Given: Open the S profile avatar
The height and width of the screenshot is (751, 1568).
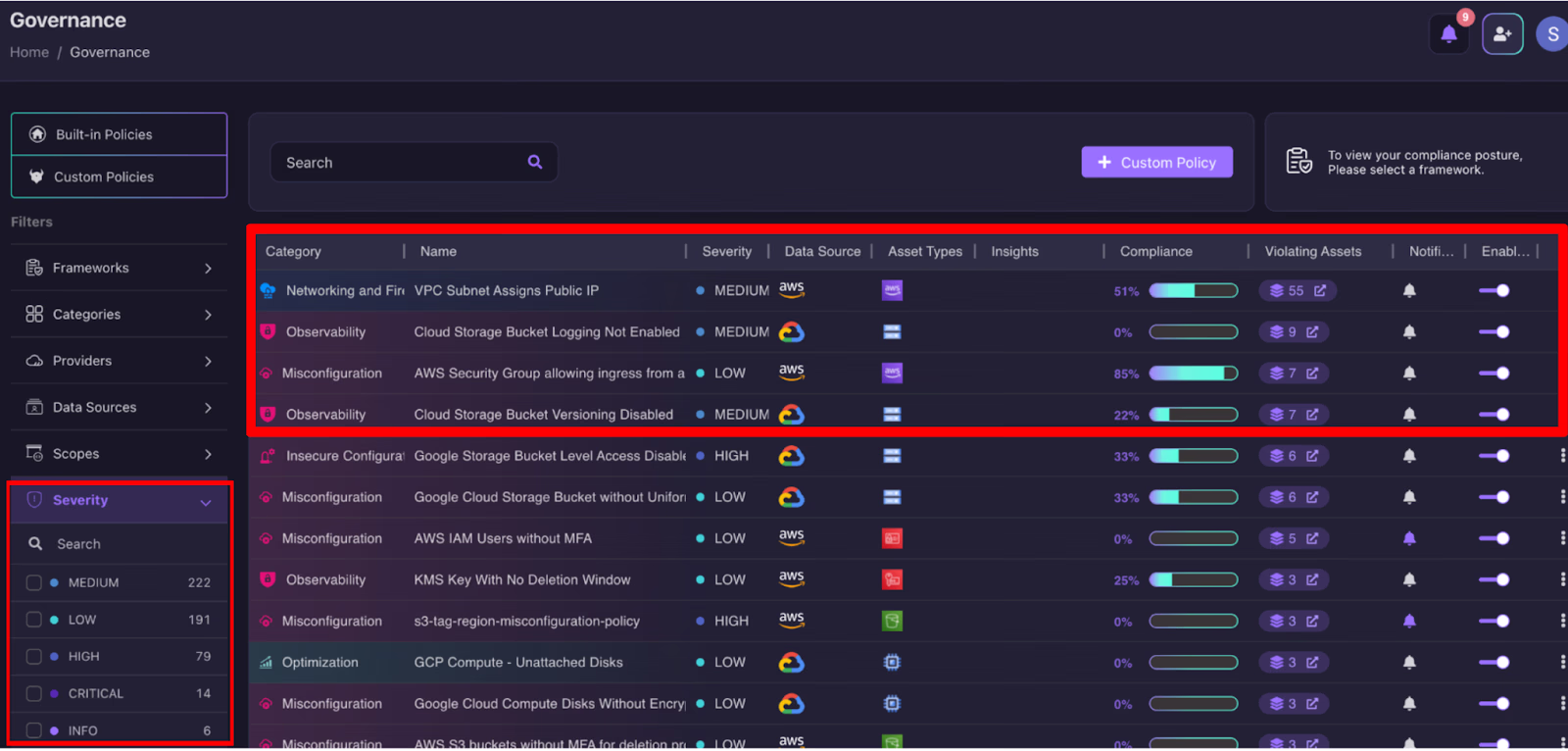Looking at the screenshot, I should pos(1552,34).
